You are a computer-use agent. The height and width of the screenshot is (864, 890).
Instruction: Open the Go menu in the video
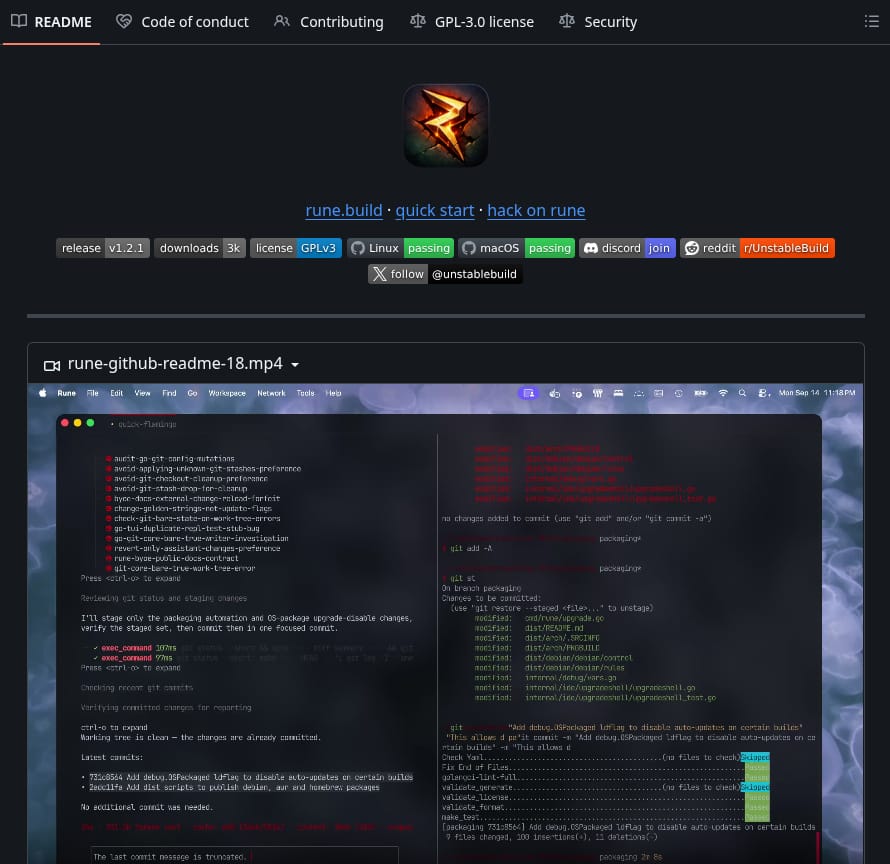[192, 393]
